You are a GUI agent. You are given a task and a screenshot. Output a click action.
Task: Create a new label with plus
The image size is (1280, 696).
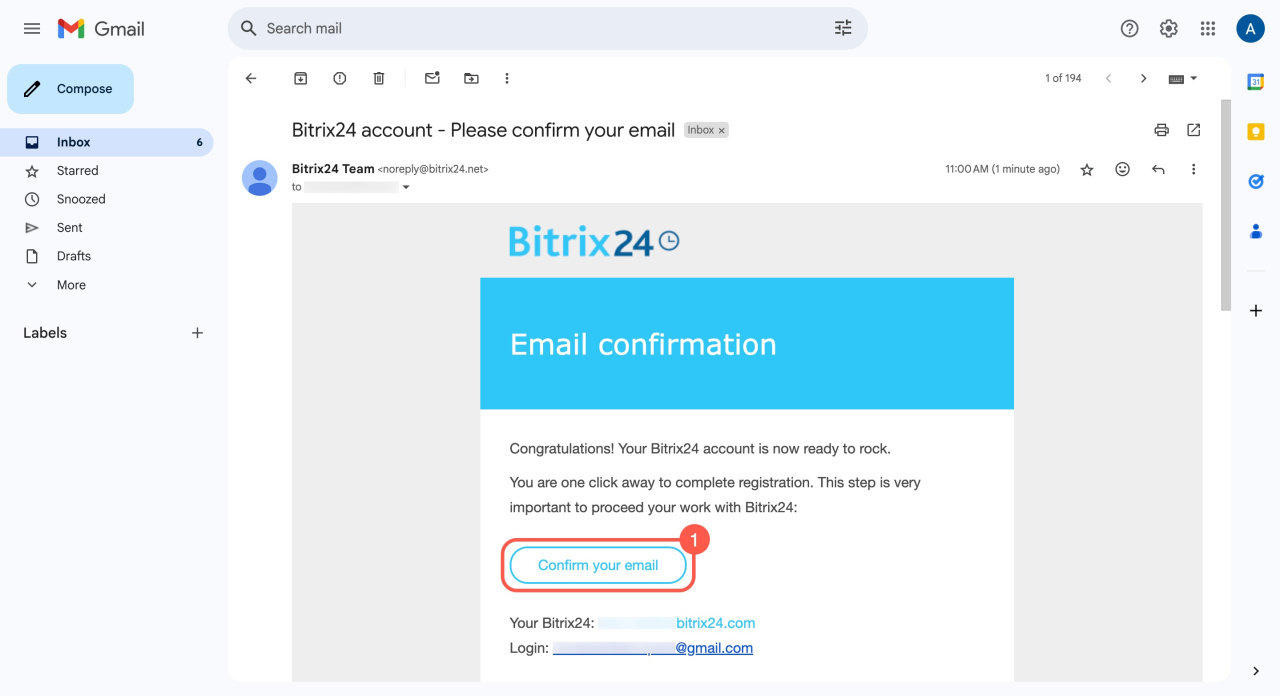click(x=197, y=333)
